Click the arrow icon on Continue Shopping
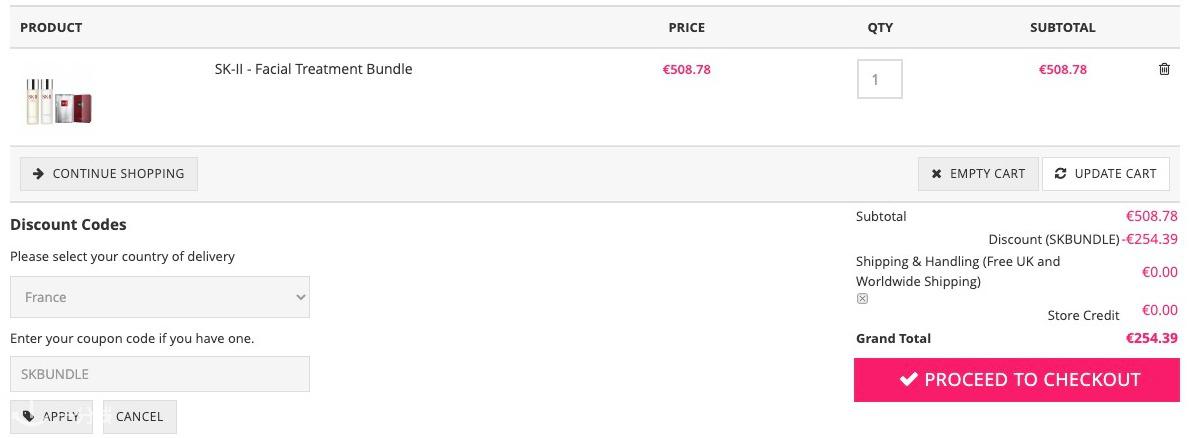The image size is (1190, 438). click(38, 173)
